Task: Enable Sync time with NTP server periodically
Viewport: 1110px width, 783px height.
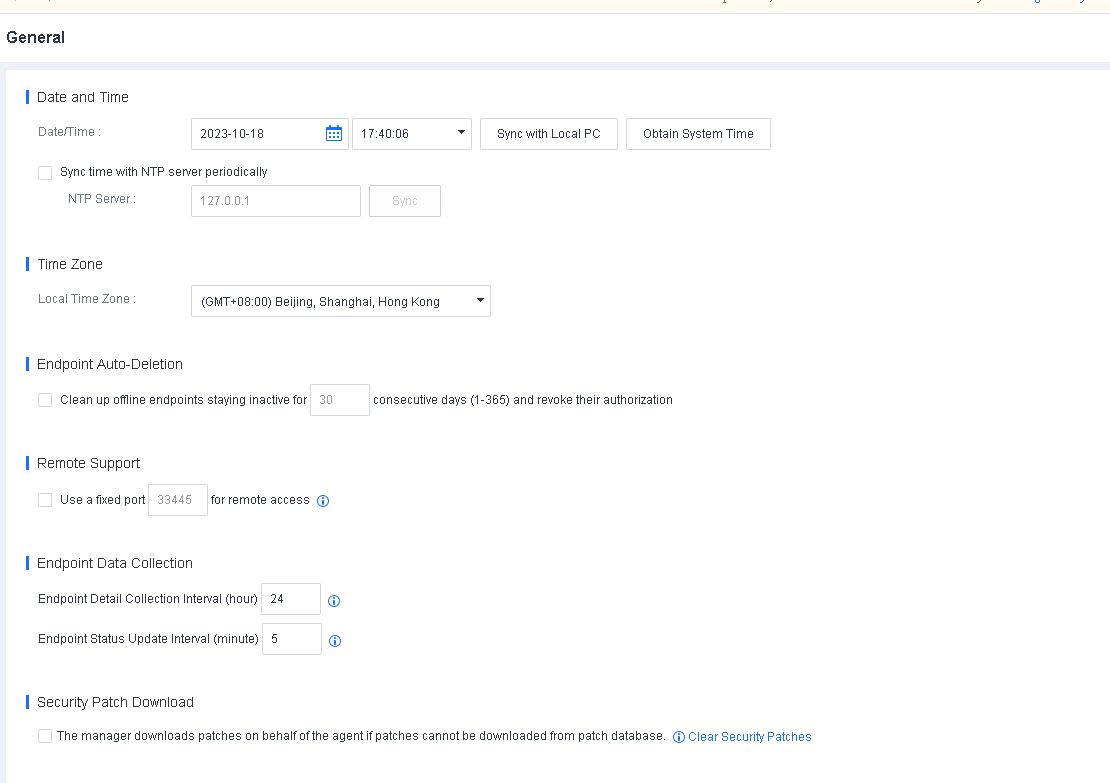Action: 45,173
